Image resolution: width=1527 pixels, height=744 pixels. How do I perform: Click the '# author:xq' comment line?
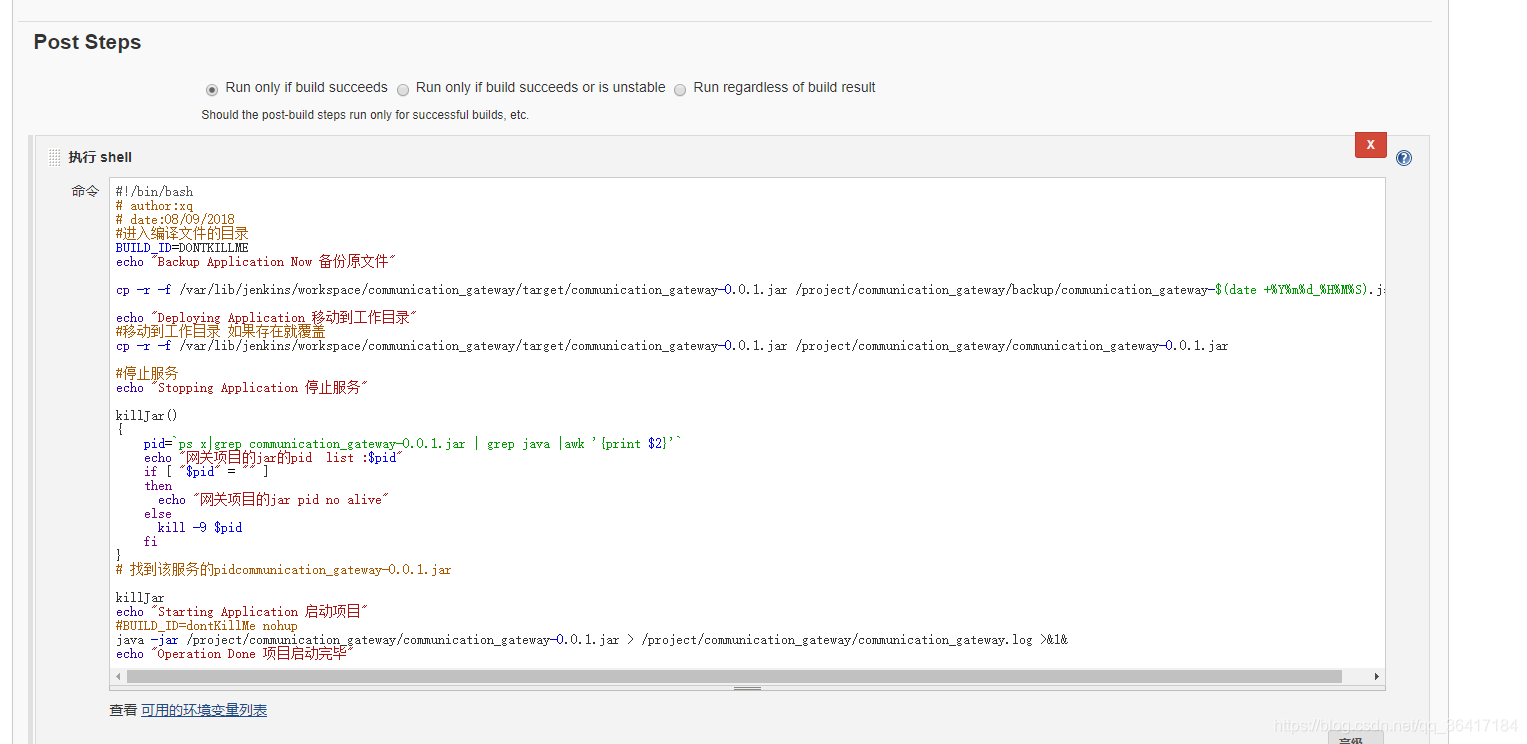coord(154,206)
